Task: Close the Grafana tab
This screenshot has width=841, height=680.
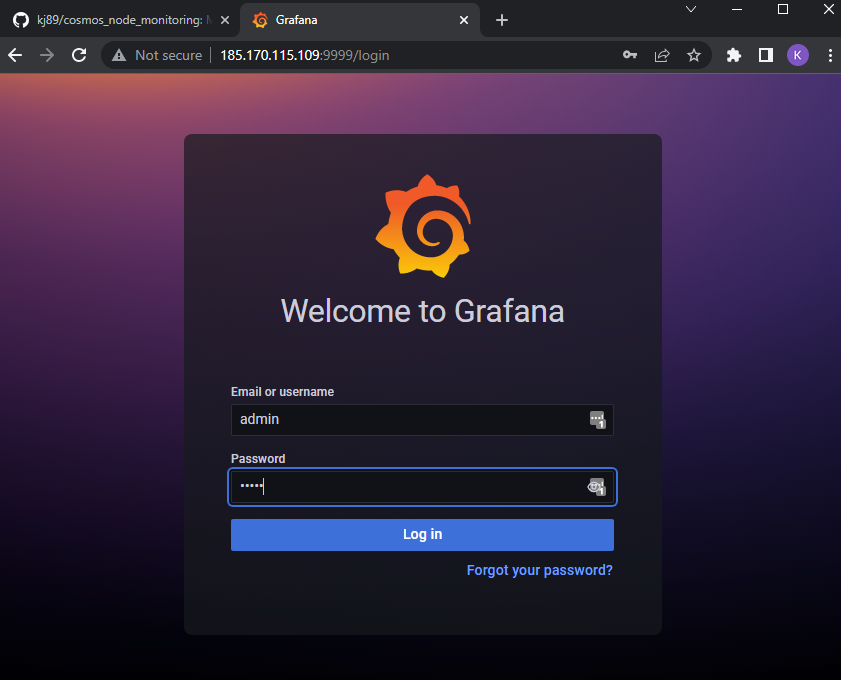Action: 463,20
